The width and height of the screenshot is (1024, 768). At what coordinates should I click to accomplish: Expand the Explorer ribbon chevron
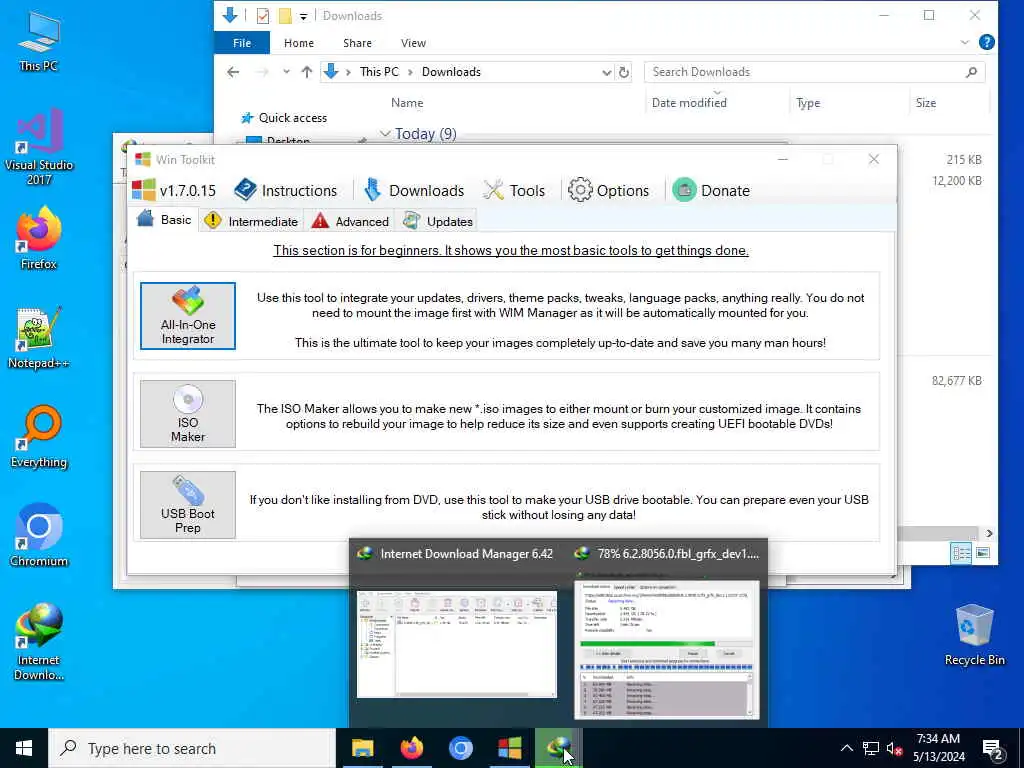coord(965,42)
